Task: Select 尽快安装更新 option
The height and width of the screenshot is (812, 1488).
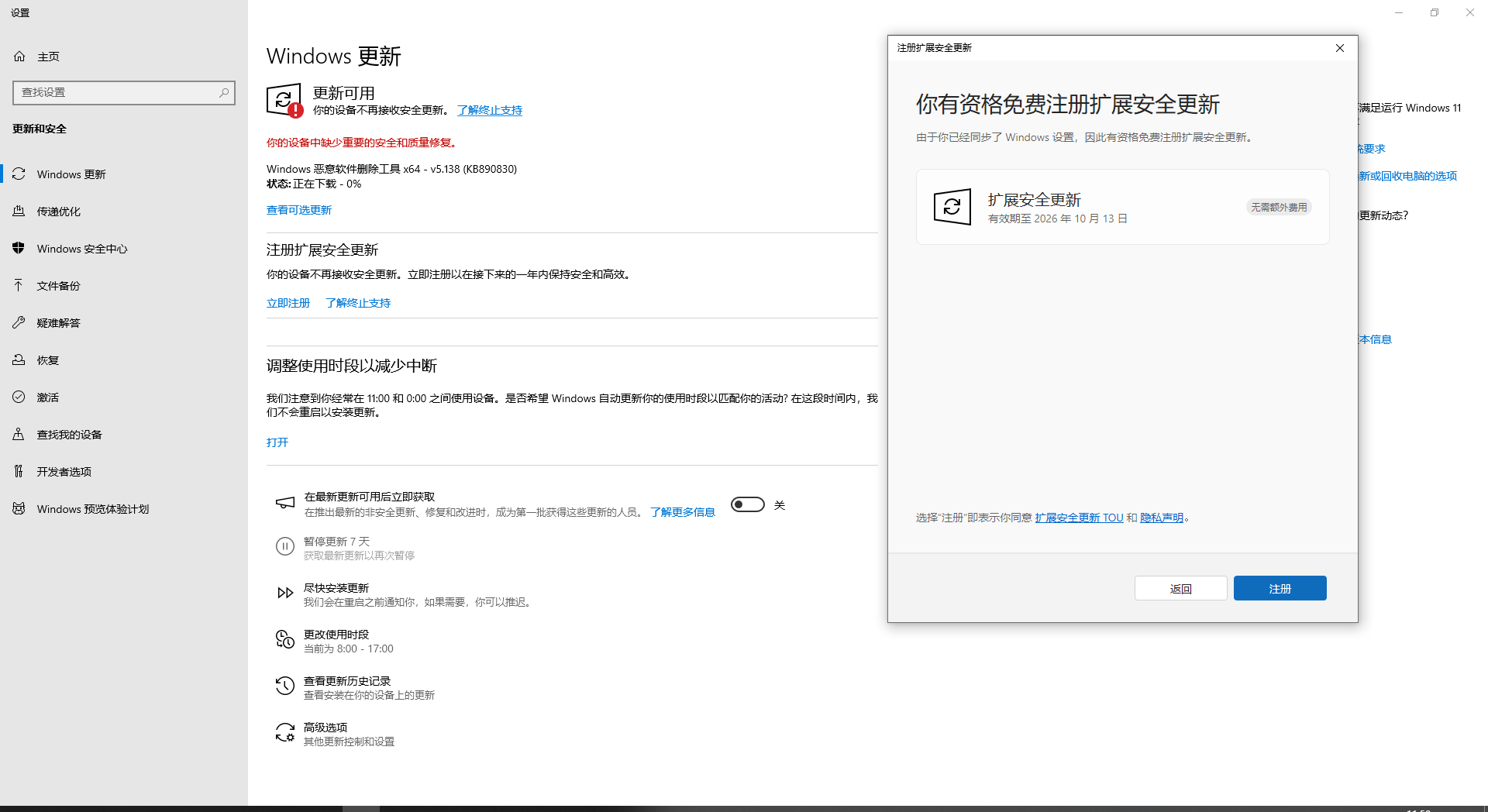Action: coord(405,594)
